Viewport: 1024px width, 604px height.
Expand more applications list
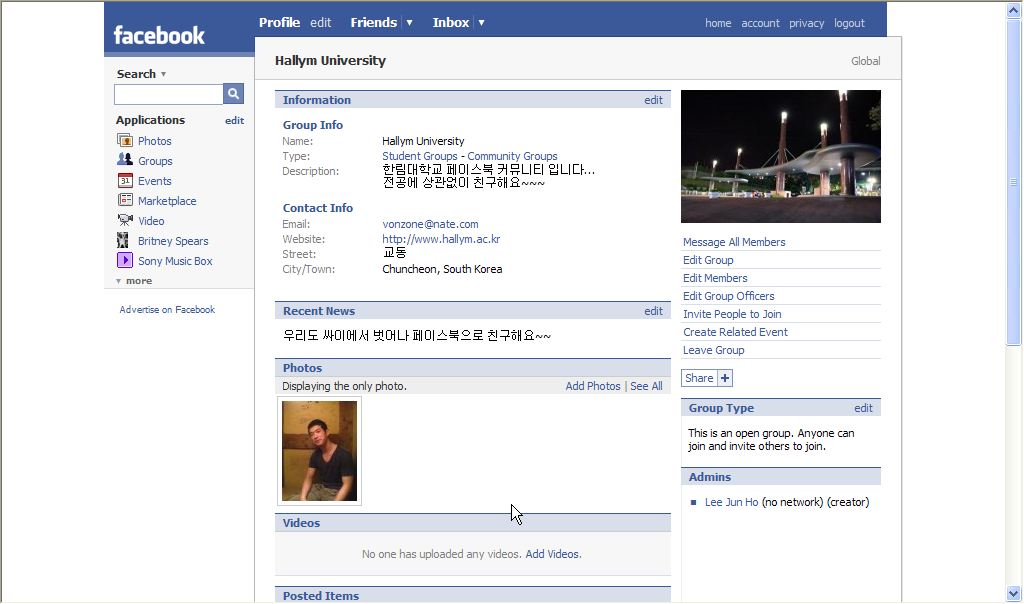point(134,281)
